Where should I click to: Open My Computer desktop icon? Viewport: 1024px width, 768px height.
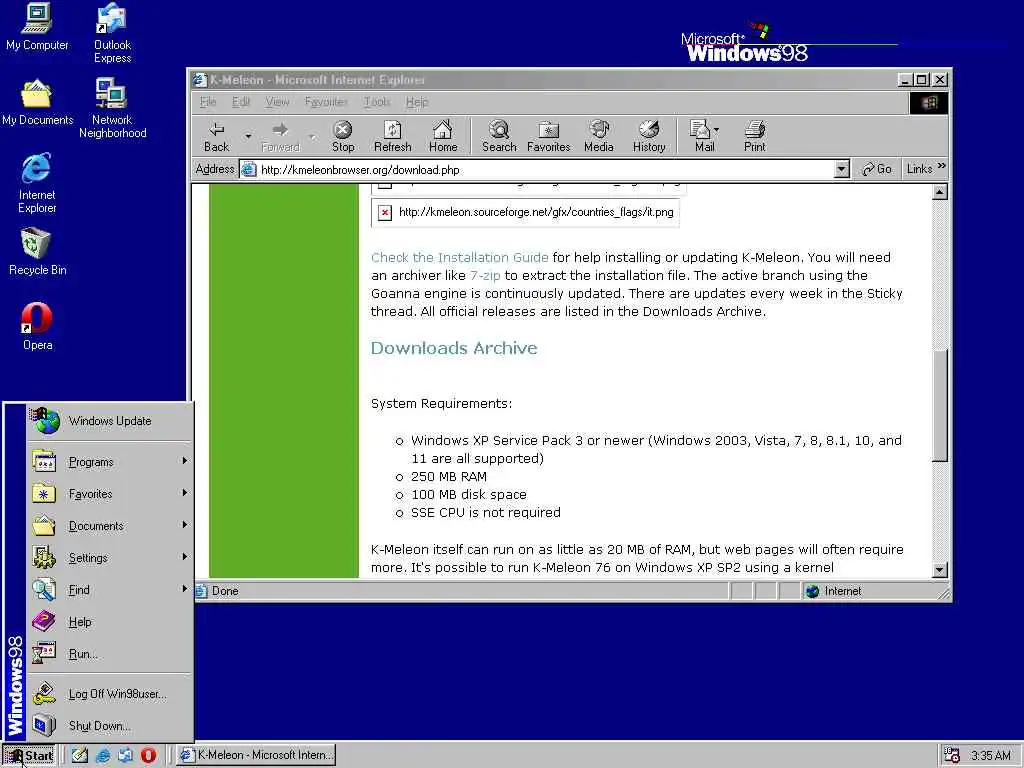(x=37, y=27)
